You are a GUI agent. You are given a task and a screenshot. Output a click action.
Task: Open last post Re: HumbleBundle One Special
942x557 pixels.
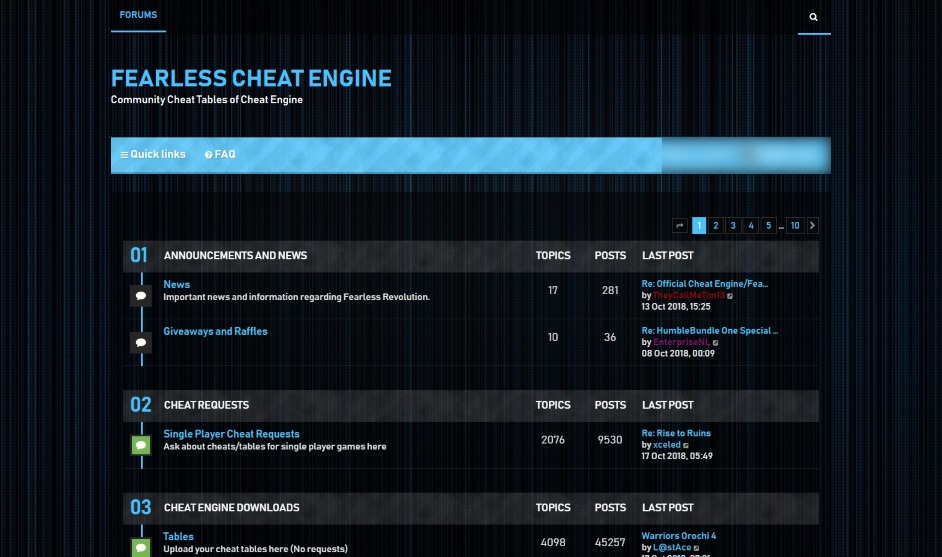pos(710,330)
